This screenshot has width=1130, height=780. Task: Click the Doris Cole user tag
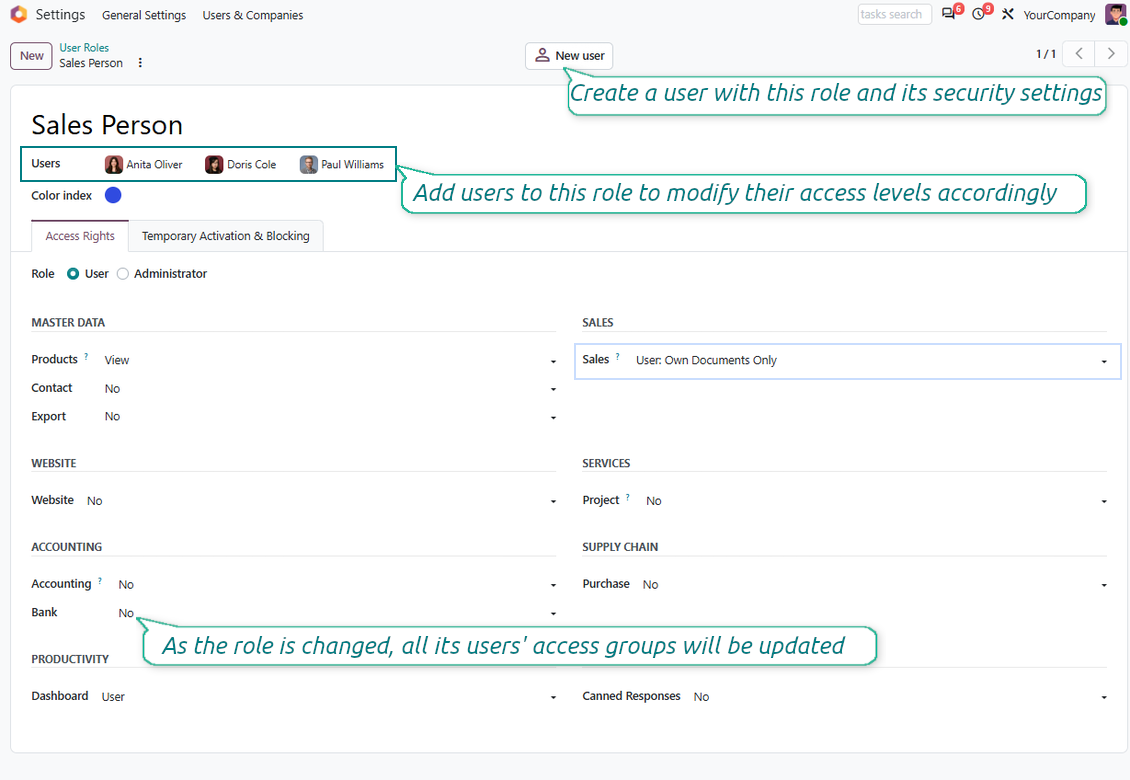pyautogui.click(x=241, y=164)
